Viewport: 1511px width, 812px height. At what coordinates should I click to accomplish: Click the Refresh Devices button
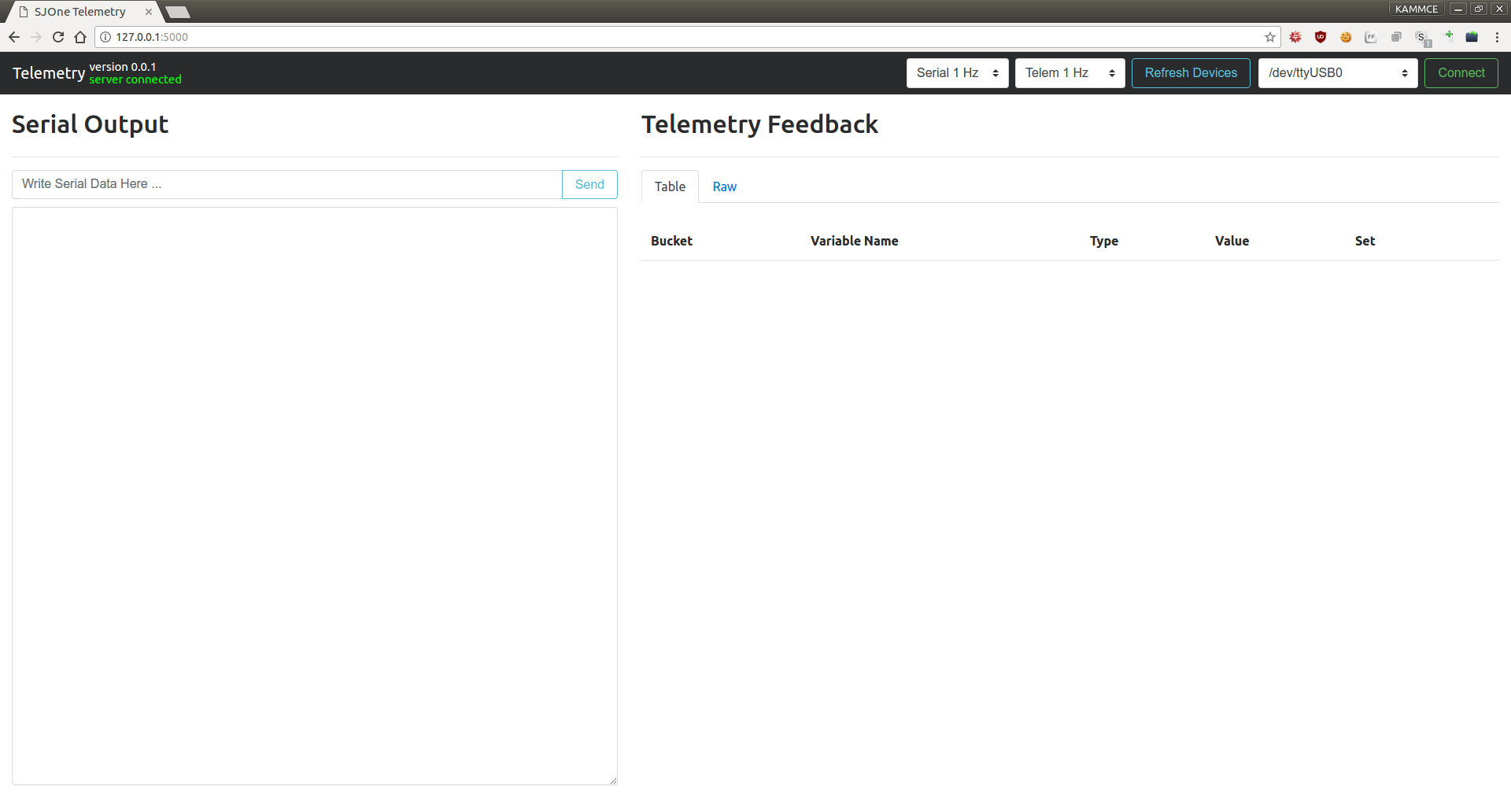point(1191,73)
